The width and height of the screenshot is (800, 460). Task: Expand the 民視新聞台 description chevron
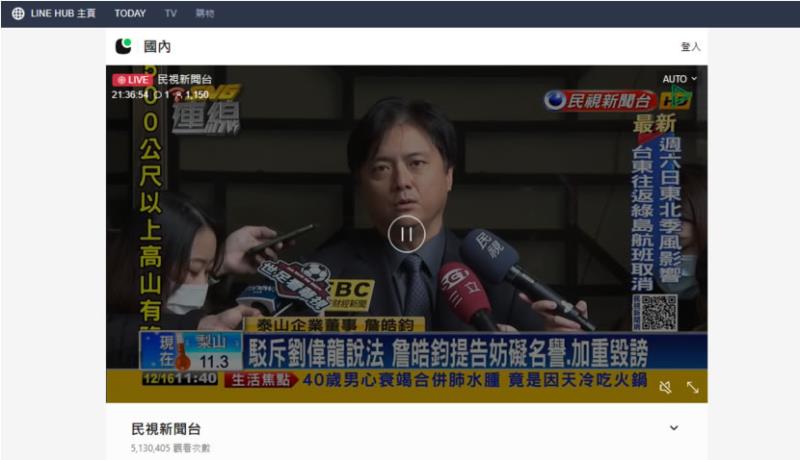[x=674, y=428]
